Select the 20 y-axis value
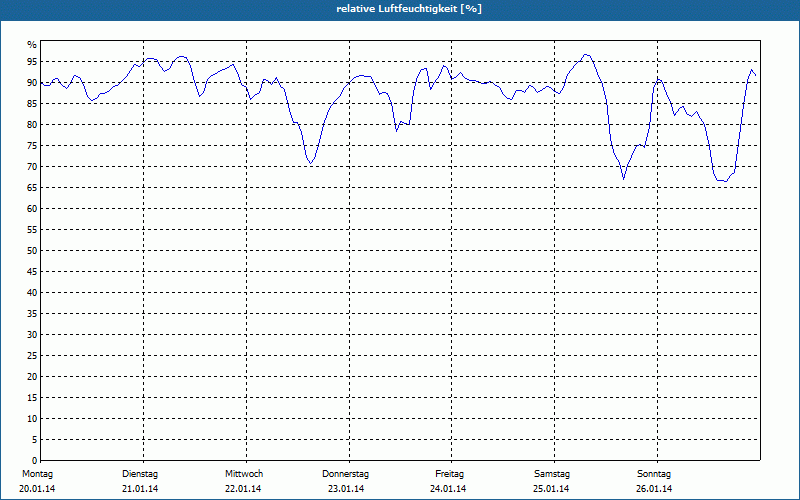This screenshot has width=800, height=500. point(32,377)
